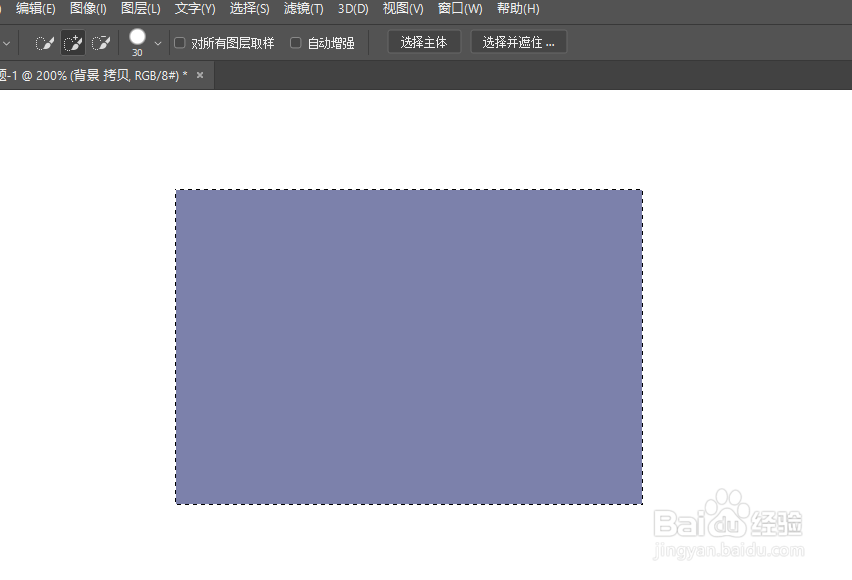This screenshot has width=852, height=580.
Task: Open the 编辑(E) menu
Action: coord(36,9)
